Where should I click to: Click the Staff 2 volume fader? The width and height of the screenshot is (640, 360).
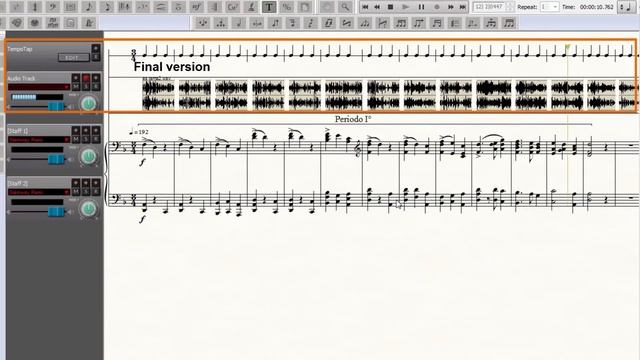tap(56, 211)
